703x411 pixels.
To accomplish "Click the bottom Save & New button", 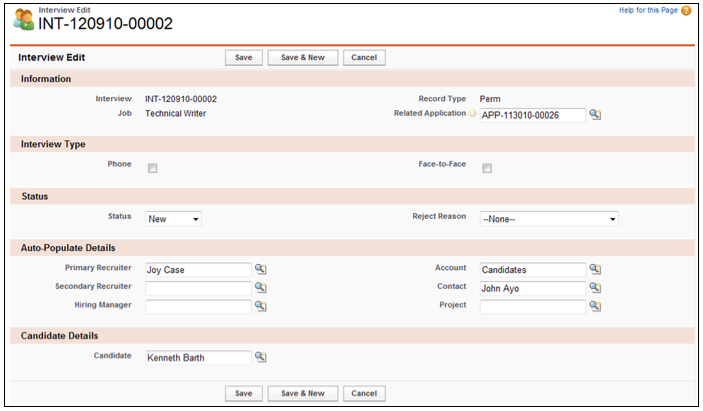I will click(303, 393).
